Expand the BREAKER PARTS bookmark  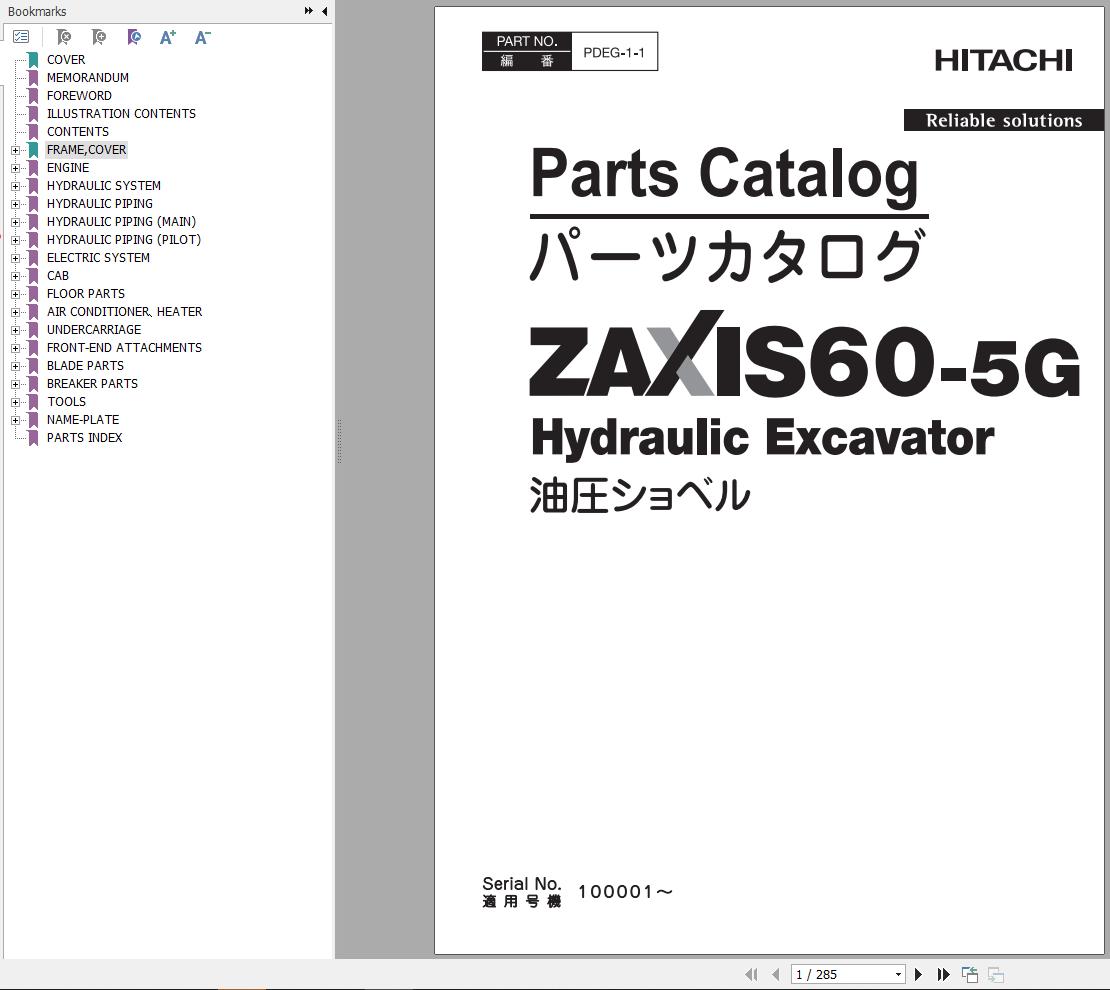[16, 384]
